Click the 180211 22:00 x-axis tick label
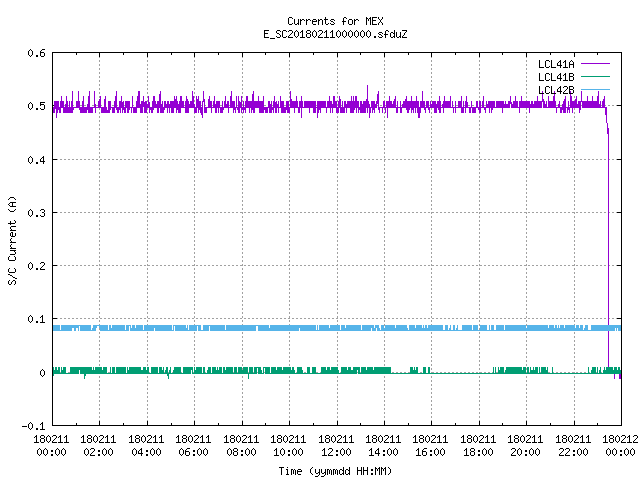Viewport: 640px width, 480px height. pyautogui.click(x=573, y=446)
